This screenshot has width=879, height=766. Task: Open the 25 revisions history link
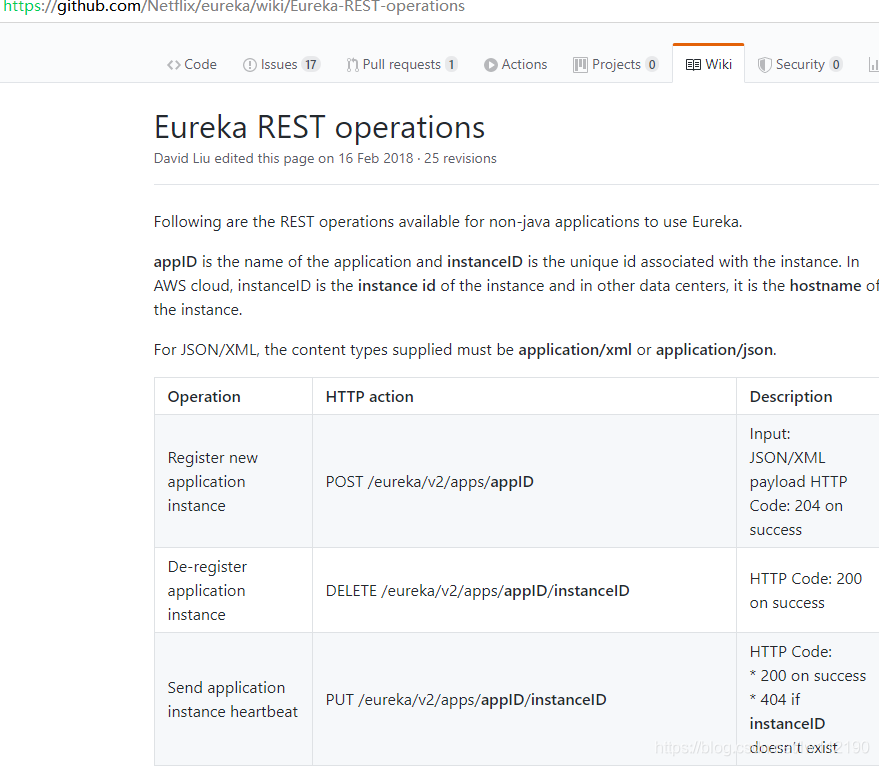[x=460, y=159]
